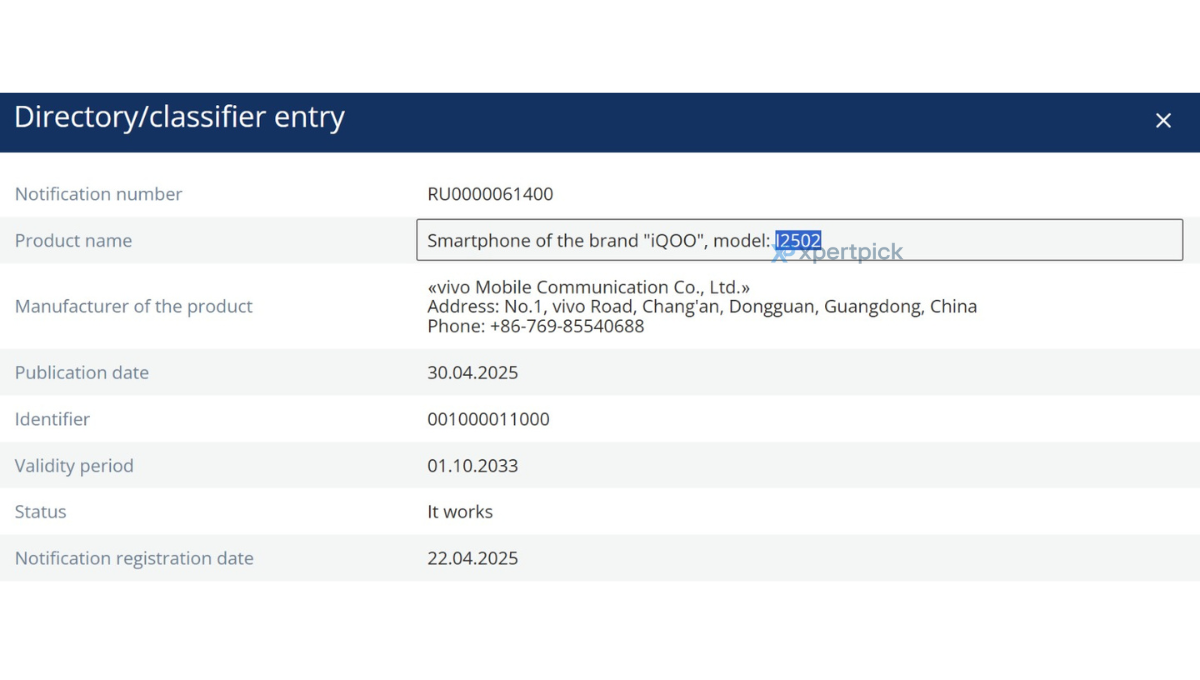Image resolution: width=1200 pixels, height=680 pixels.
Task: Click the xpertpick watermark logo
Action: pyautogui.click(x=838, y=253)
